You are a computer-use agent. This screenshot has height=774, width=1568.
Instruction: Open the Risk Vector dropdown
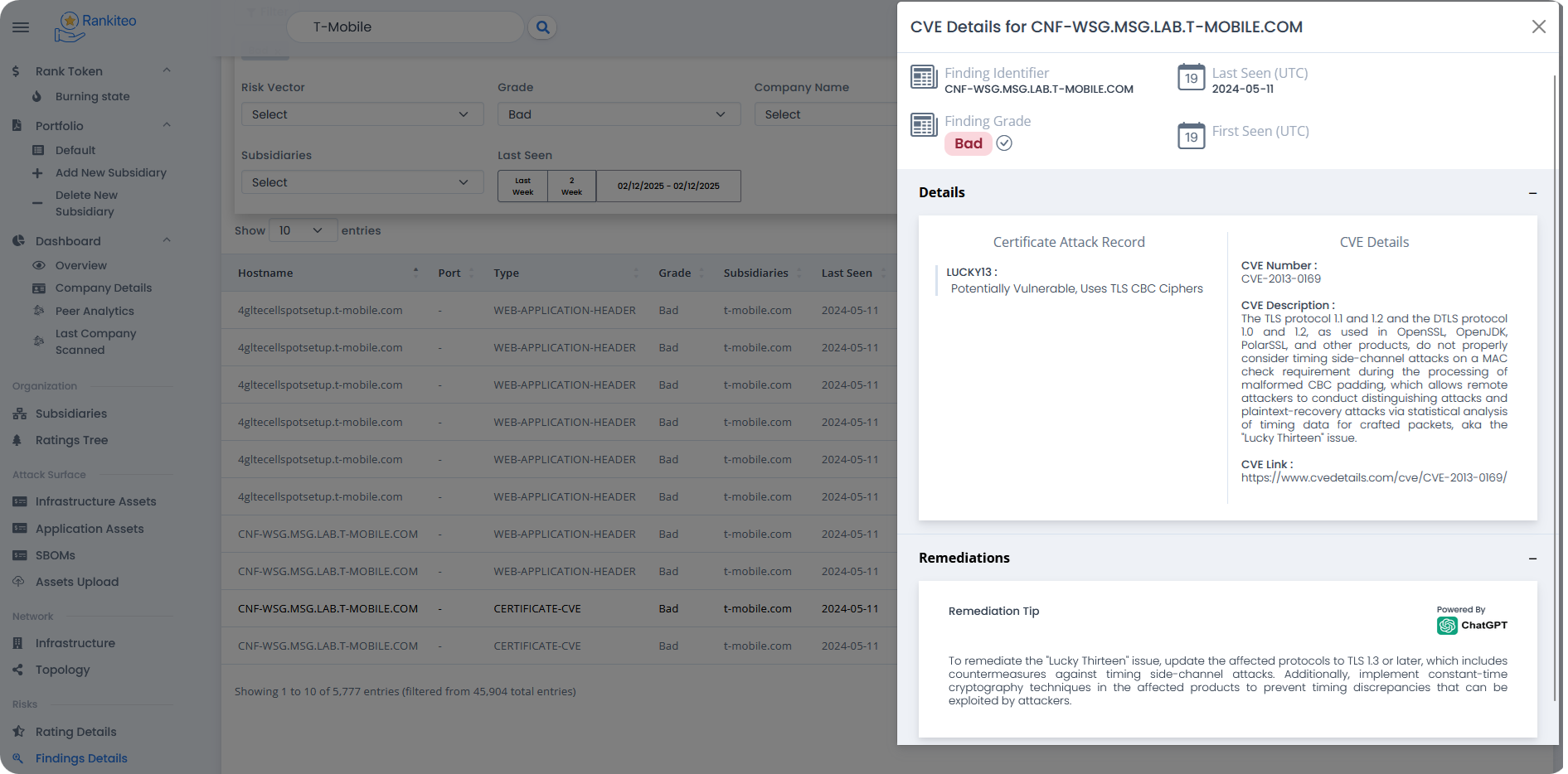click(x=362, y=114)
